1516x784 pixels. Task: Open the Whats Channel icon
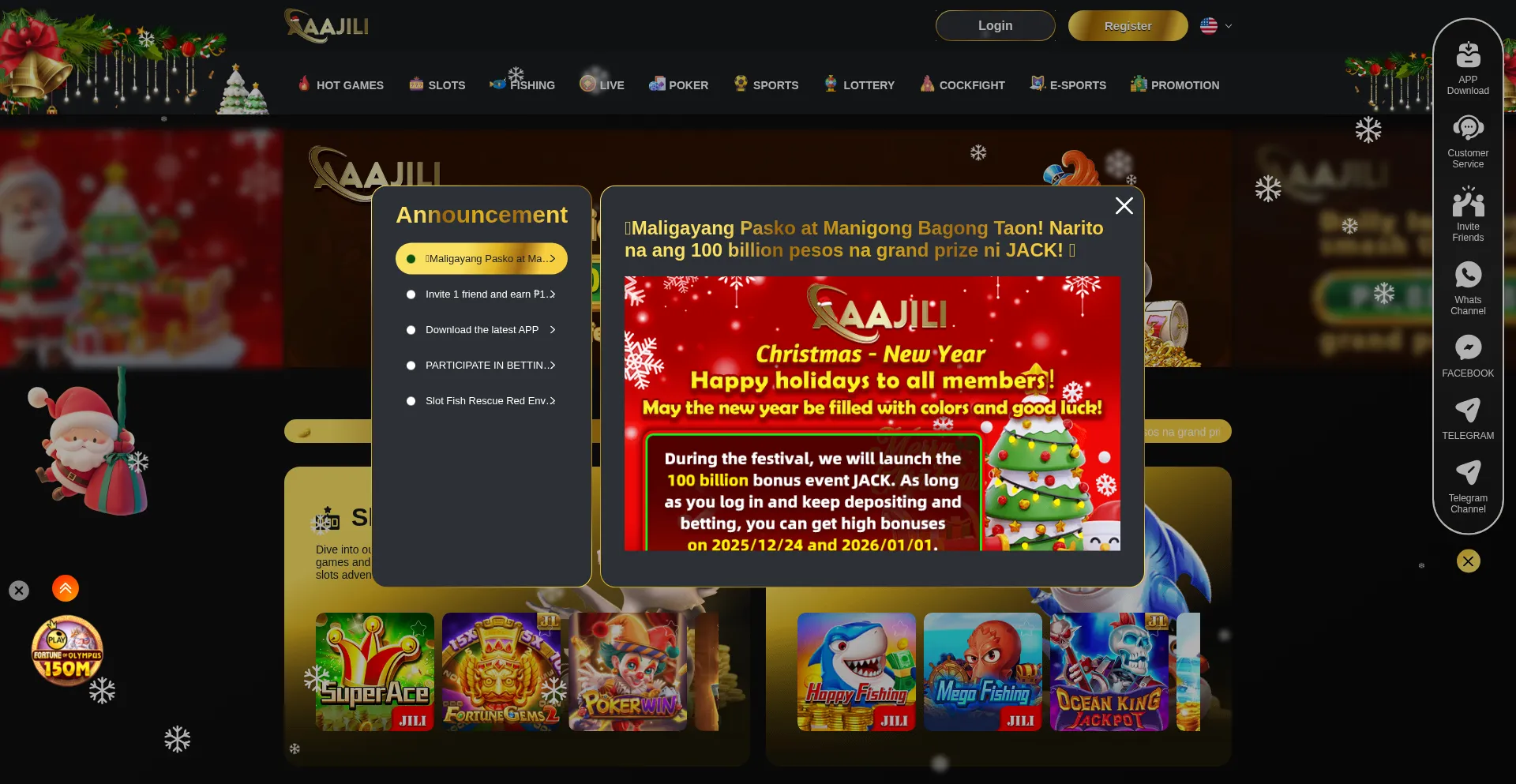click(x=1468, y=275)
